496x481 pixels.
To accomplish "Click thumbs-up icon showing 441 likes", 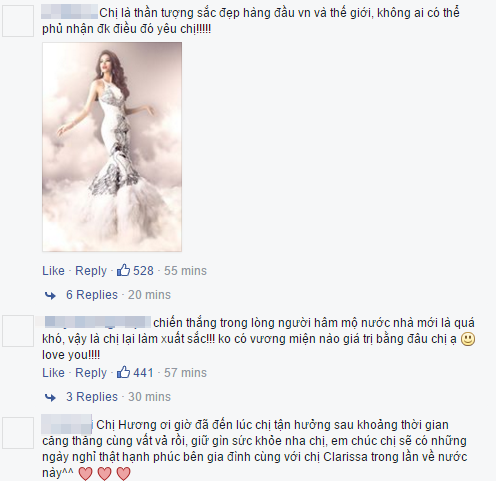I will tap(123, 372).
